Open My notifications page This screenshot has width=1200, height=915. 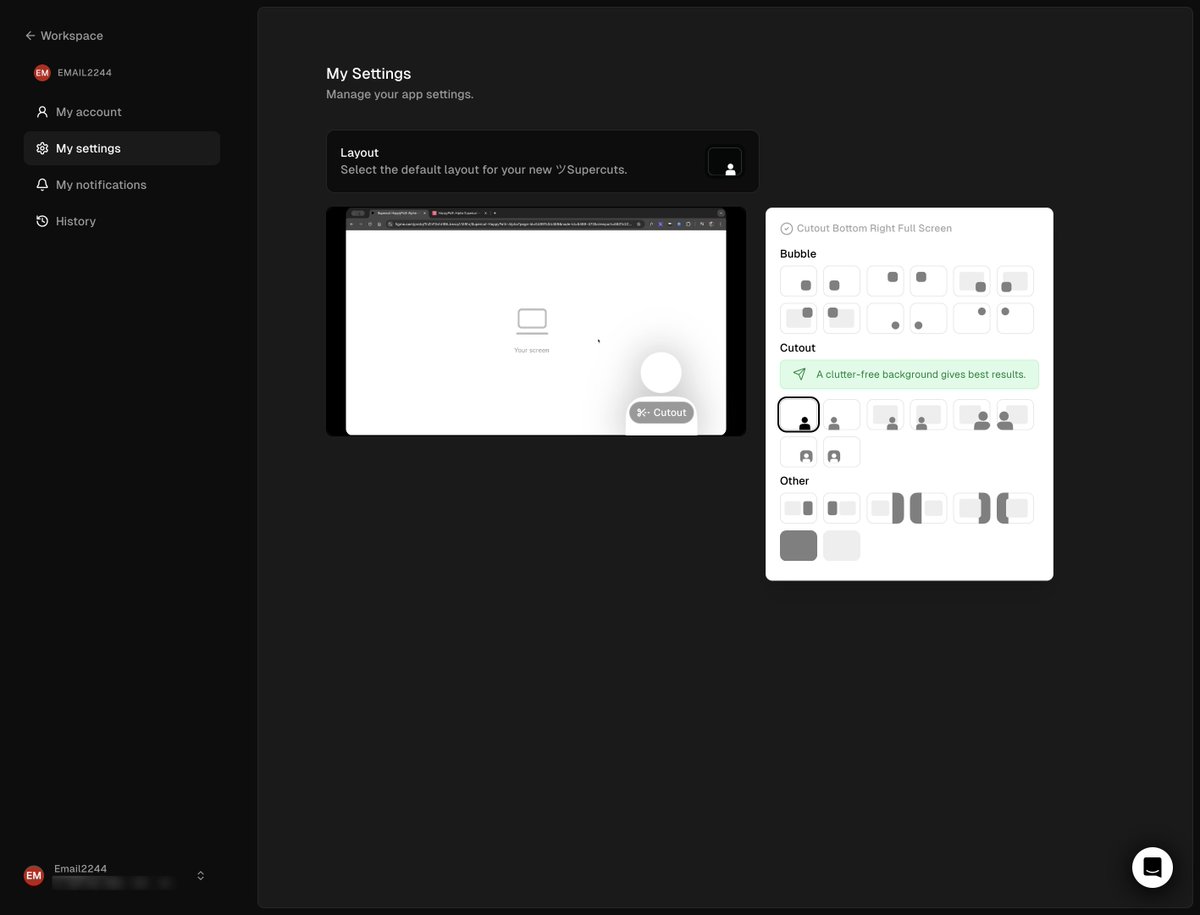pyautogui.click(x=122, y=185)
